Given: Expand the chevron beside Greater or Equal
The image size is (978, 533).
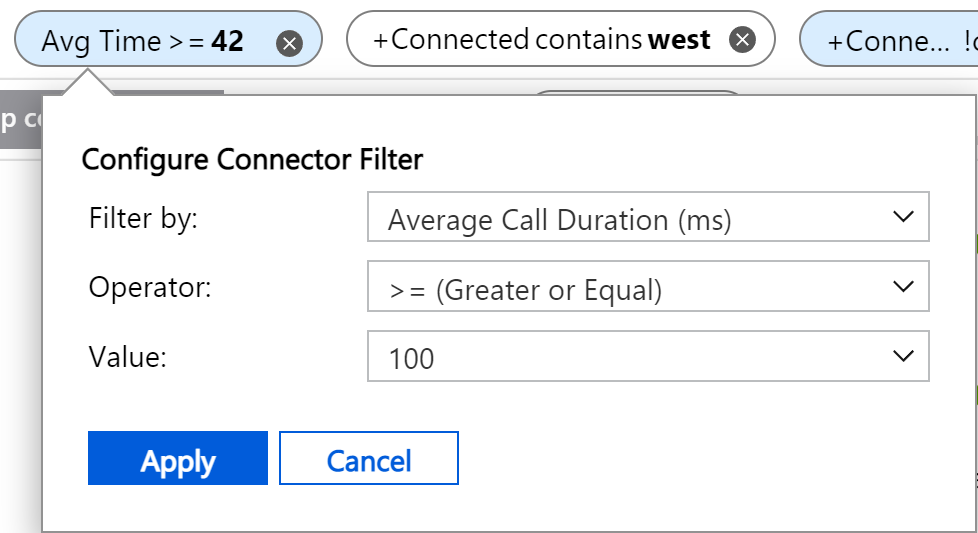Looking at the screenshot, I should 903,287.
